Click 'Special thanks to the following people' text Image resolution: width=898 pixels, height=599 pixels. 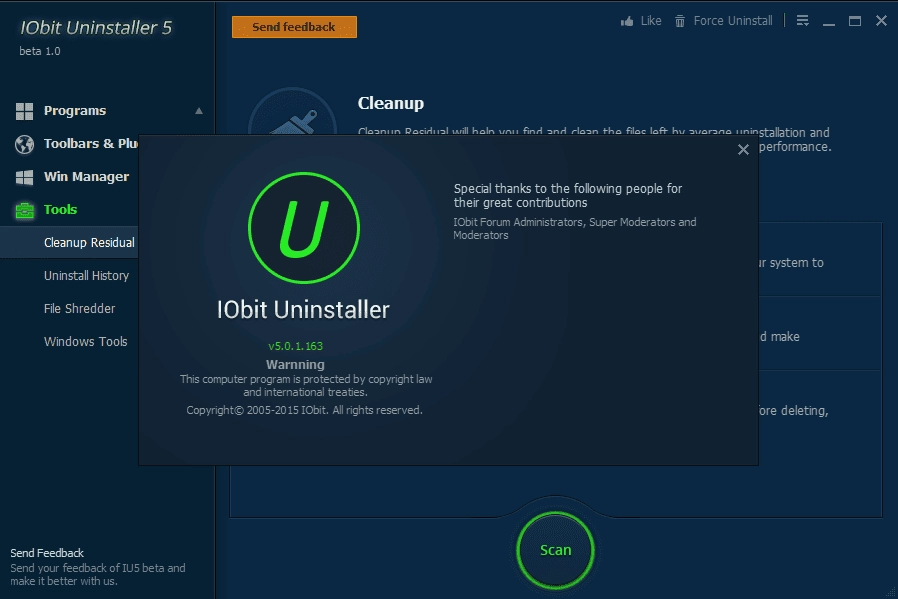[568, 195]
